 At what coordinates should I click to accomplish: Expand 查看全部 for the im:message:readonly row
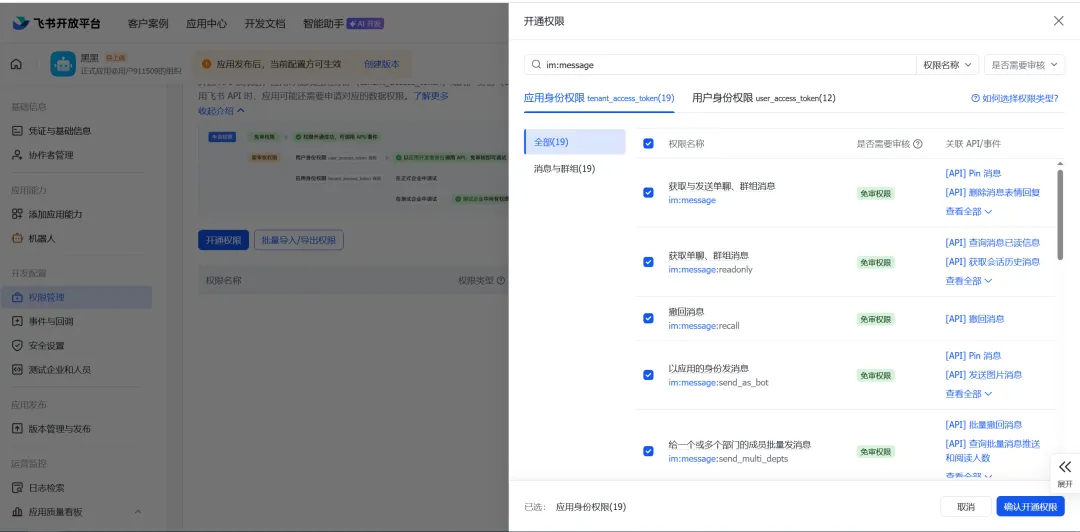968,280
